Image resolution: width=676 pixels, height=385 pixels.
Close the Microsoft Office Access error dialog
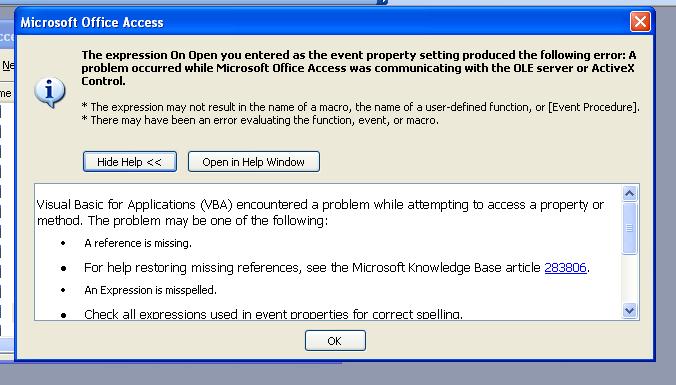tap(640, 22)
